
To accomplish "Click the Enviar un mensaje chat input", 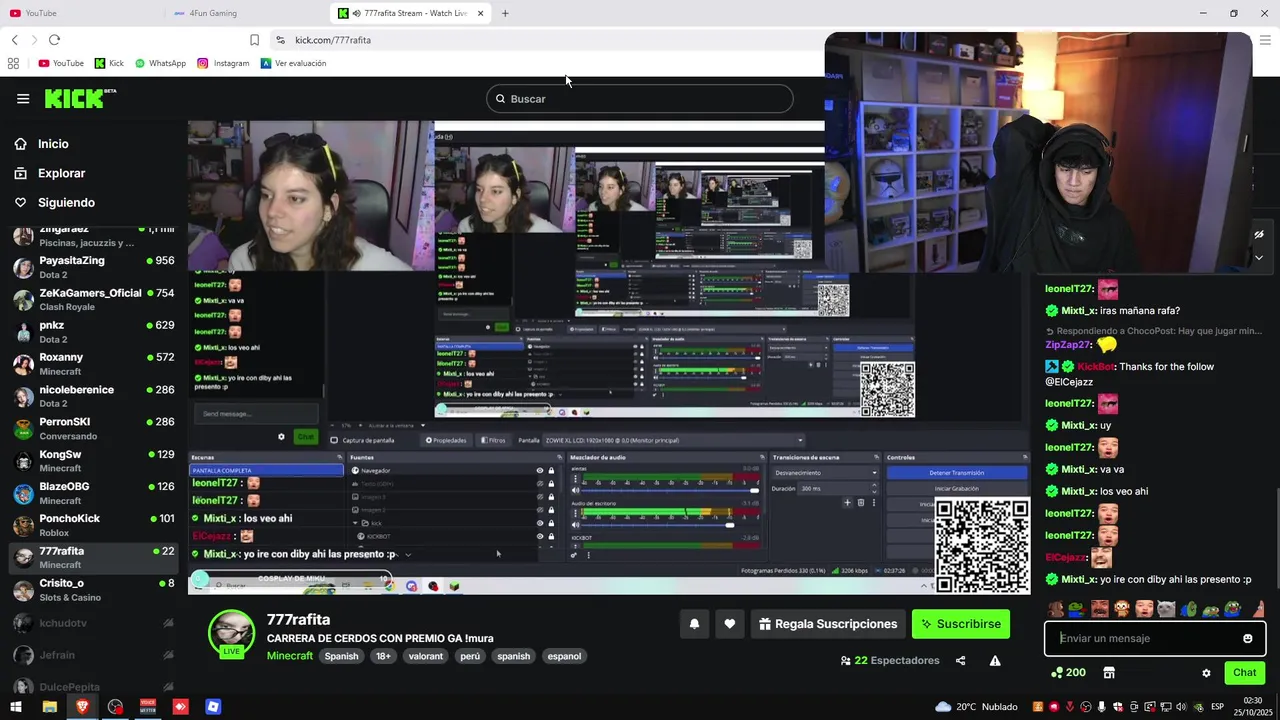I will point(1145,638).
